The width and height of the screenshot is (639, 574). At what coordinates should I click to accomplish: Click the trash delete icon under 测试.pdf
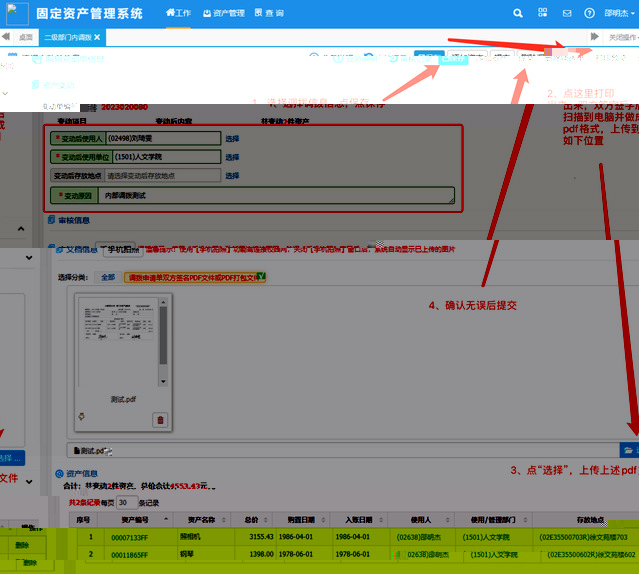click(160, 420)
